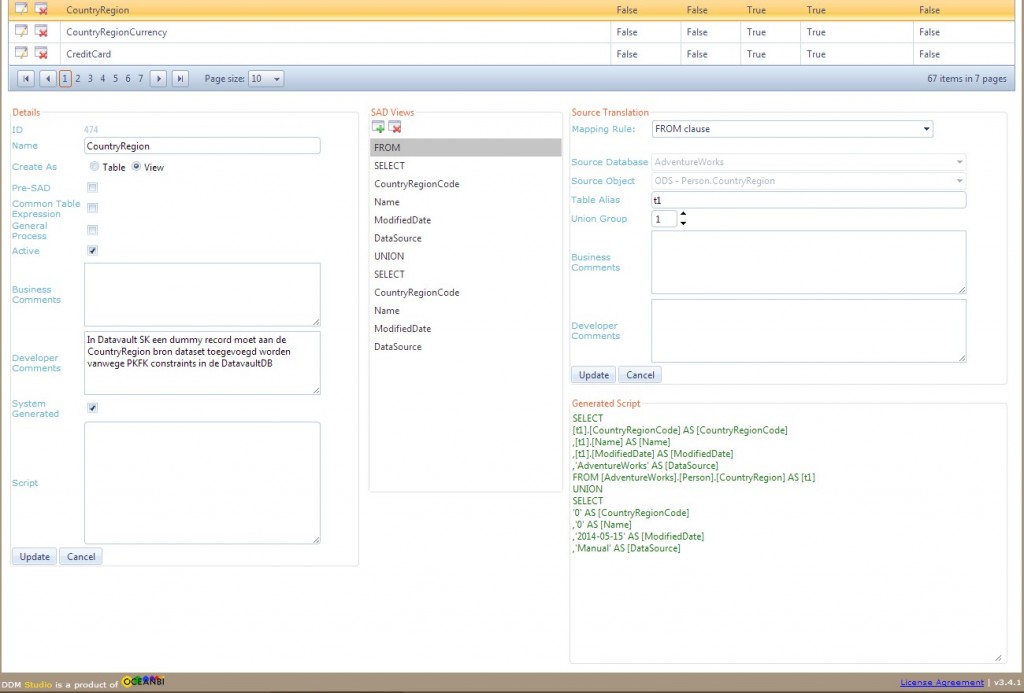This screenshot has width=1024, height=693.
Task: Select the second SELECT in SAD Views
Action: [466, 274]
